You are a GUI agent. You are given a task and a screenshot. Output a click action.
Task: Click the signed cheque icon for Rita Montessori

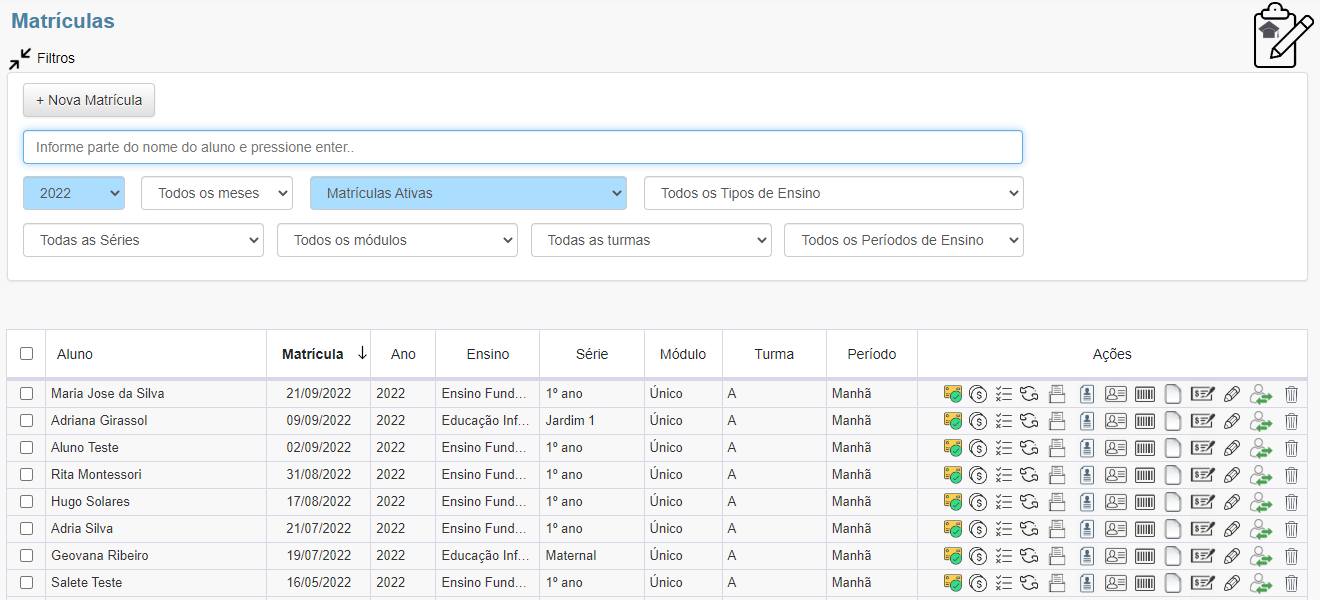tap(1202, 475)
